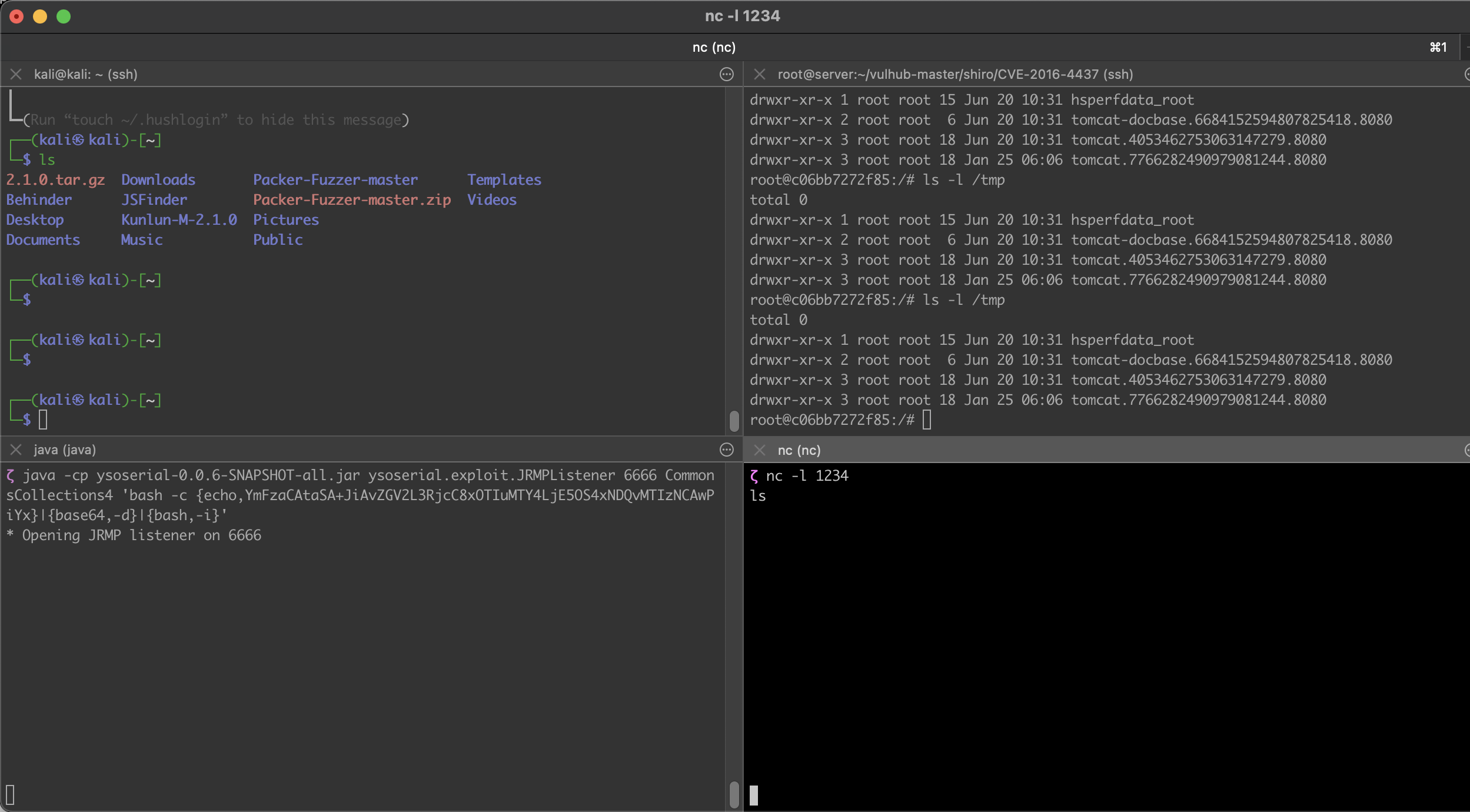Close the nc pane
The image size is (1470, 812).
(x=760, y=450)
